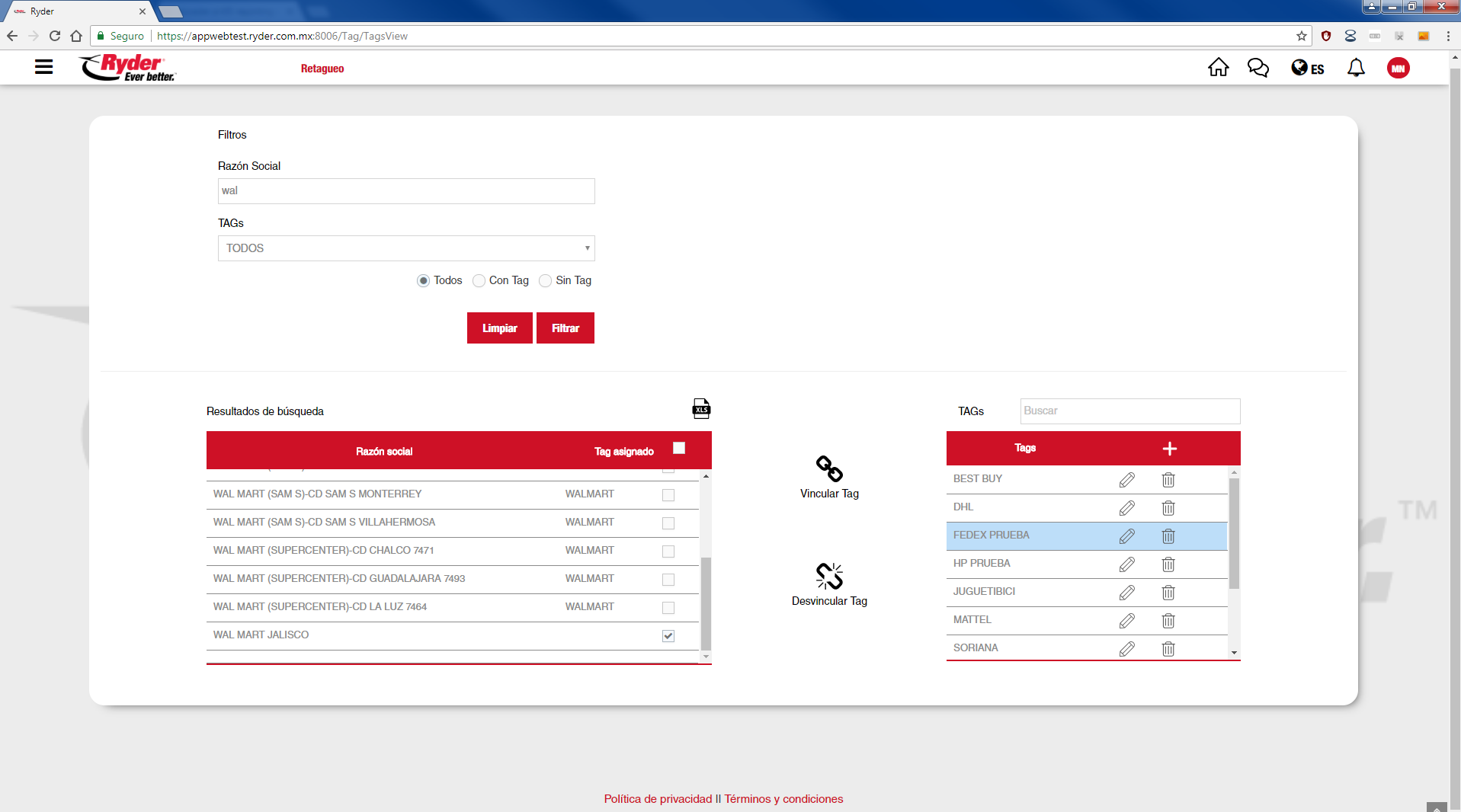Edit the BEST BUY tag

point(1126,479)
